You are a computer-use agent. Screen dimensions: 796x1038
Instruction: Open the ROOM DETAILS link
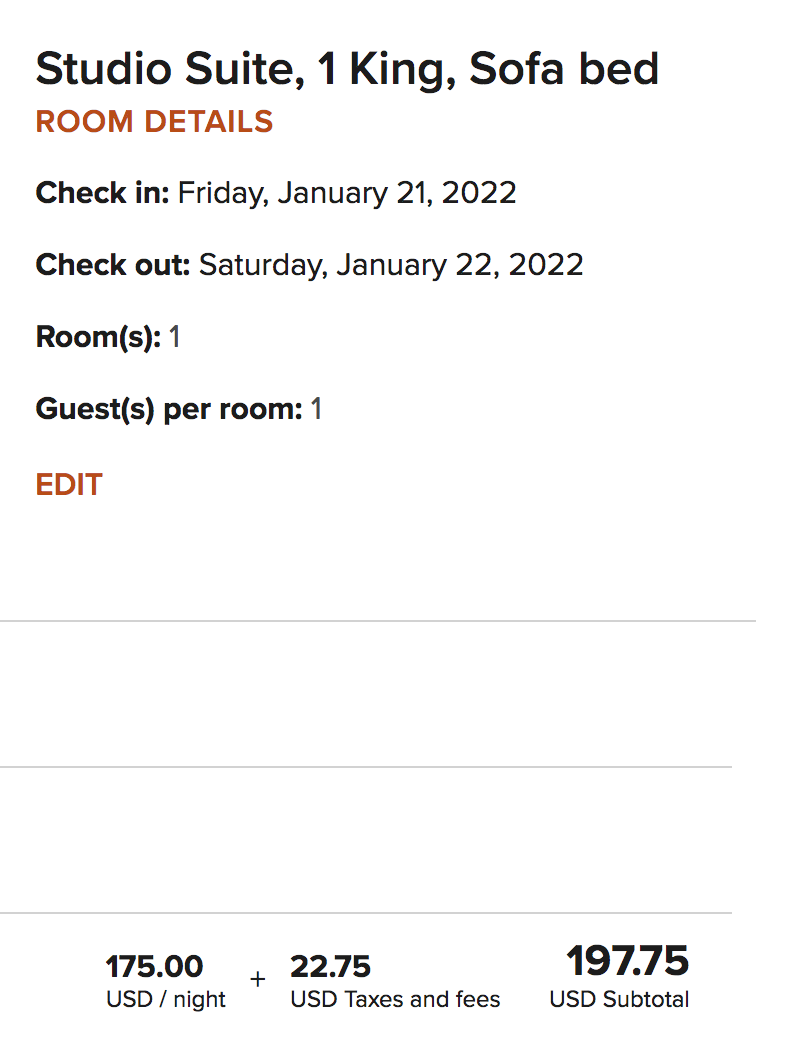(154, 122)
